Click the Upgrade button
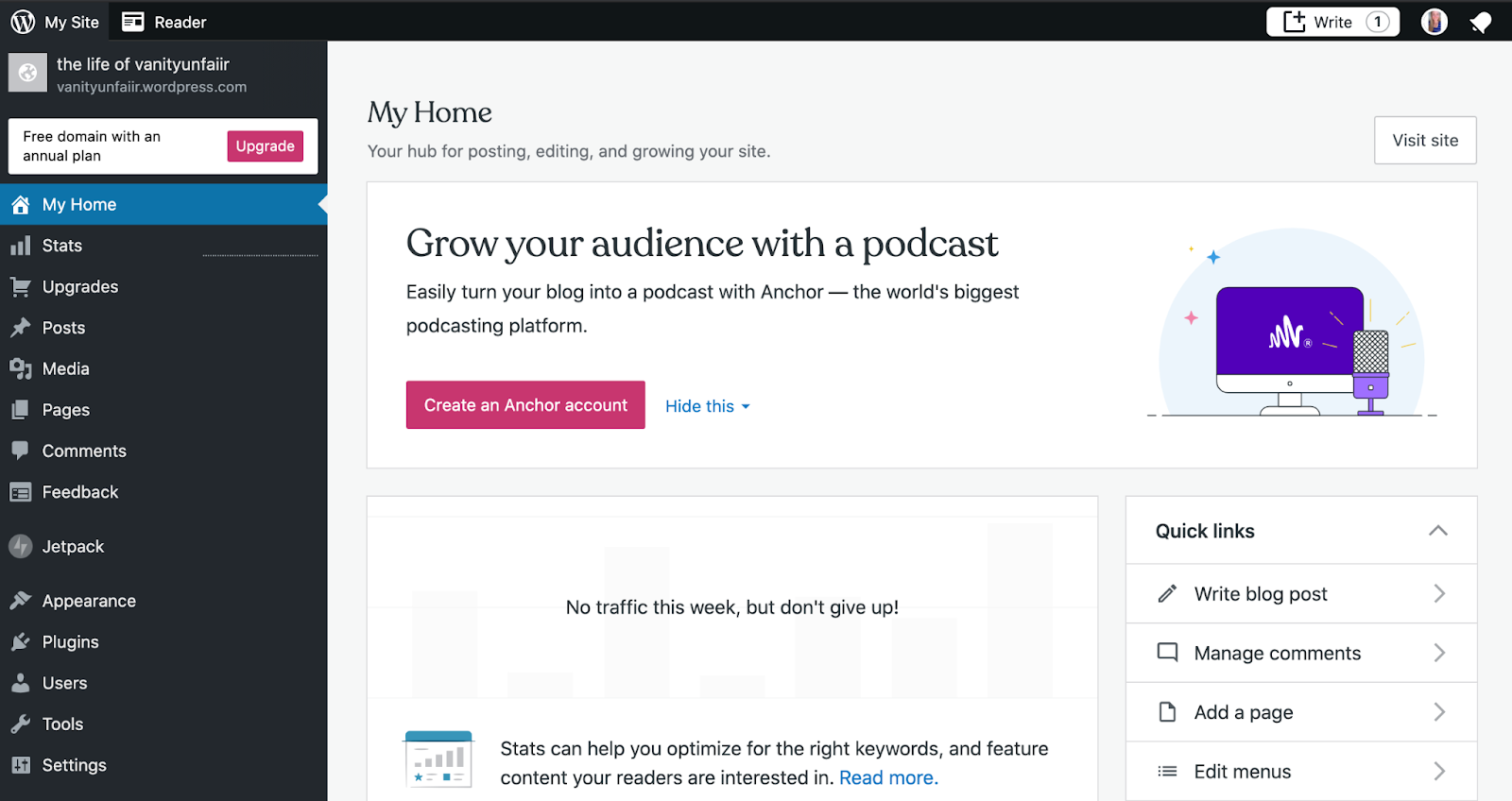 (266, 146)
